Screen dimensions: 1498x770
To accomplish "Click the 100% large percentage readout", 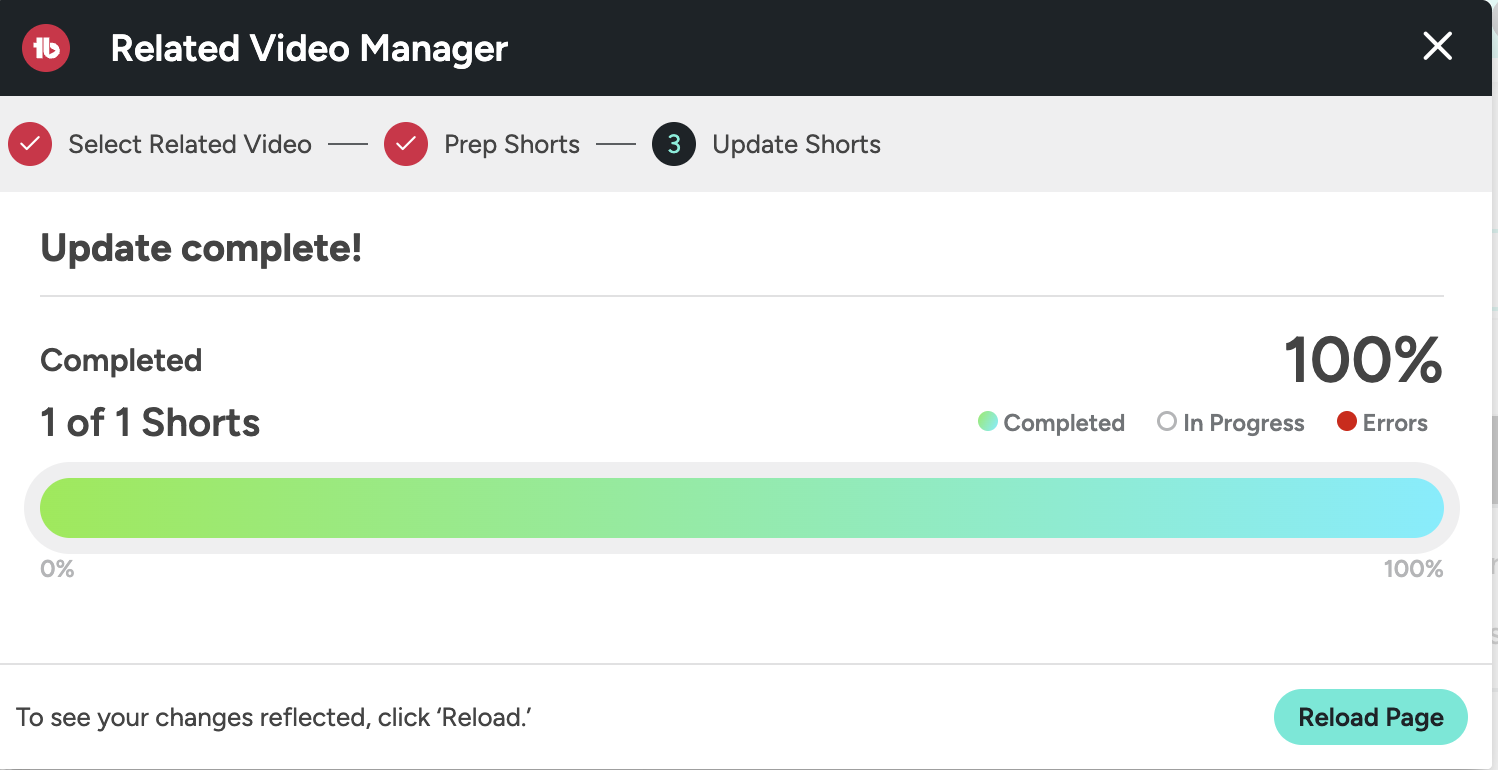I will (1363, 360).
